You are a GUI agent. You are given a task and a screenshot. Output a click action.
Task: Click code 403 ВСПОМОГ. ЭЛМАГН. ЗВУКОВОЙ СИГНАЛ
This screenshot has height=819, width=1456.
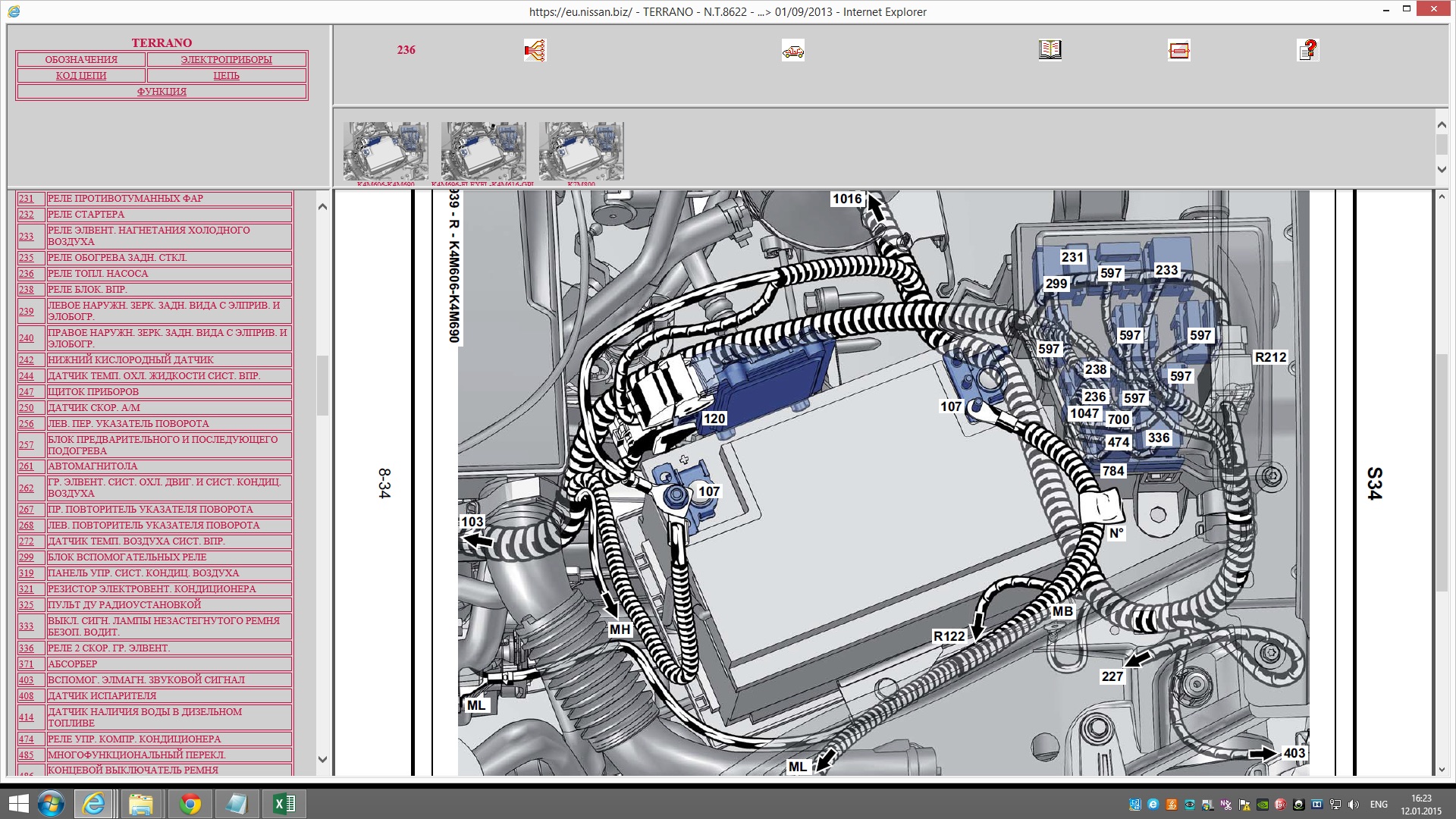click(x=27, y=680)
